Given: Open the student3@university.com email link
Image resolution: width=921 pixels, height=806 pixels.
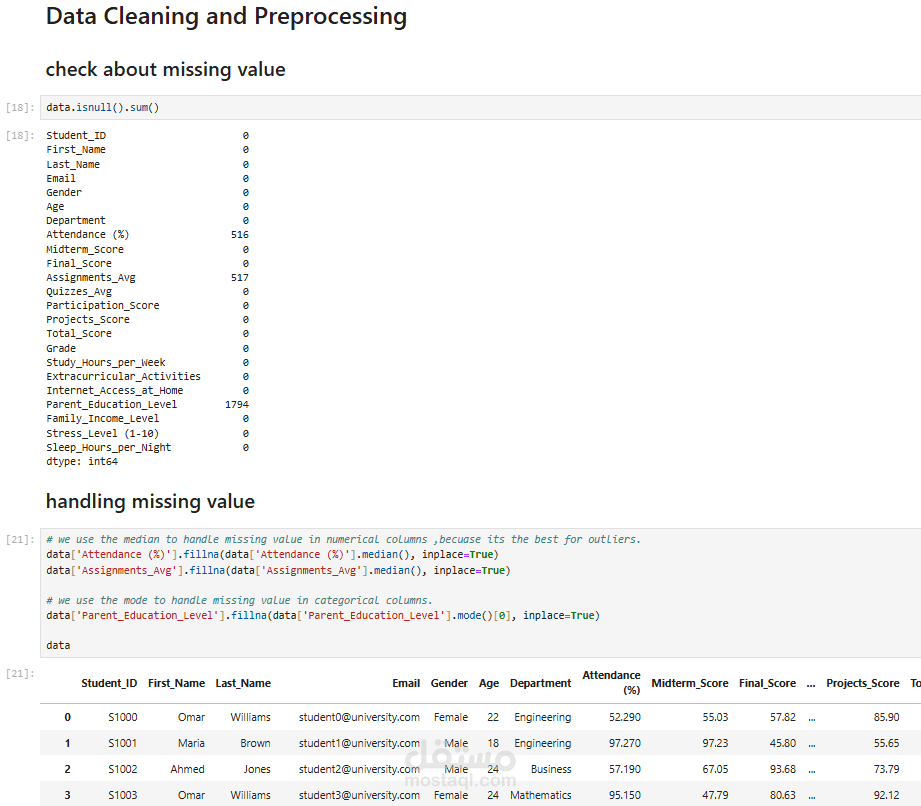Looking at the screenshot, I should (x=359, y=796).
